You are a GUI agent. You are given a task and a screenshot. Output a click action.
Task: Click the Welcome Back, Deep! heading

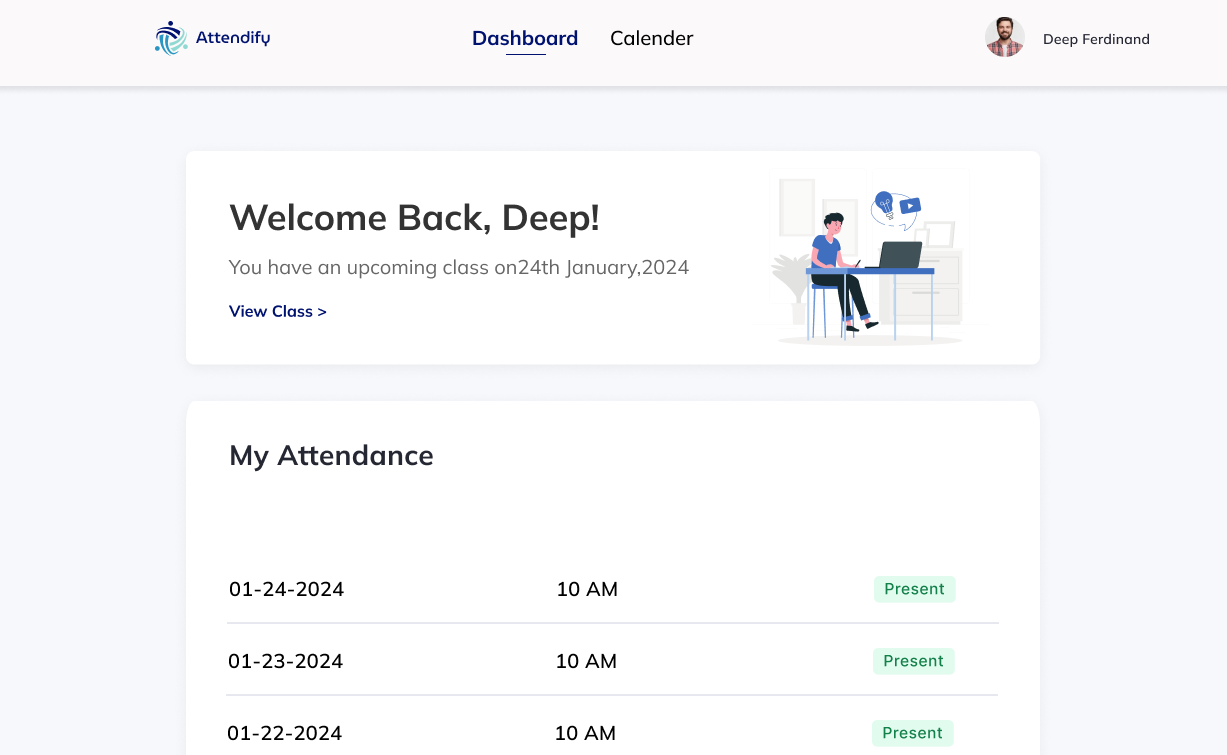[x=414, y=217]
